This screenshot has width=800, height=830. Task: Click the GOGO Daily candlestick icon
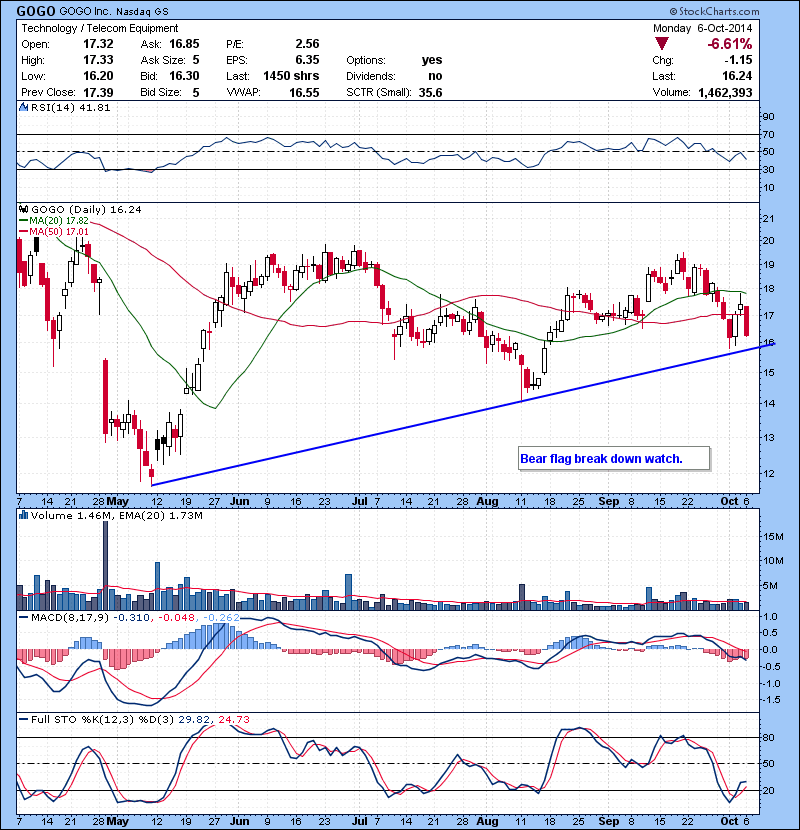coord(23,210)
